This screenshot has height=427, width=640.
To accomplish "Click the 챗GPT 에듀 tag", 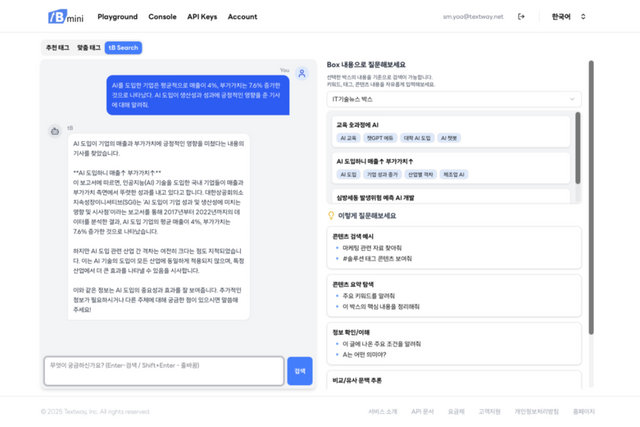I will pyautogui.click(x=380, y=138).
